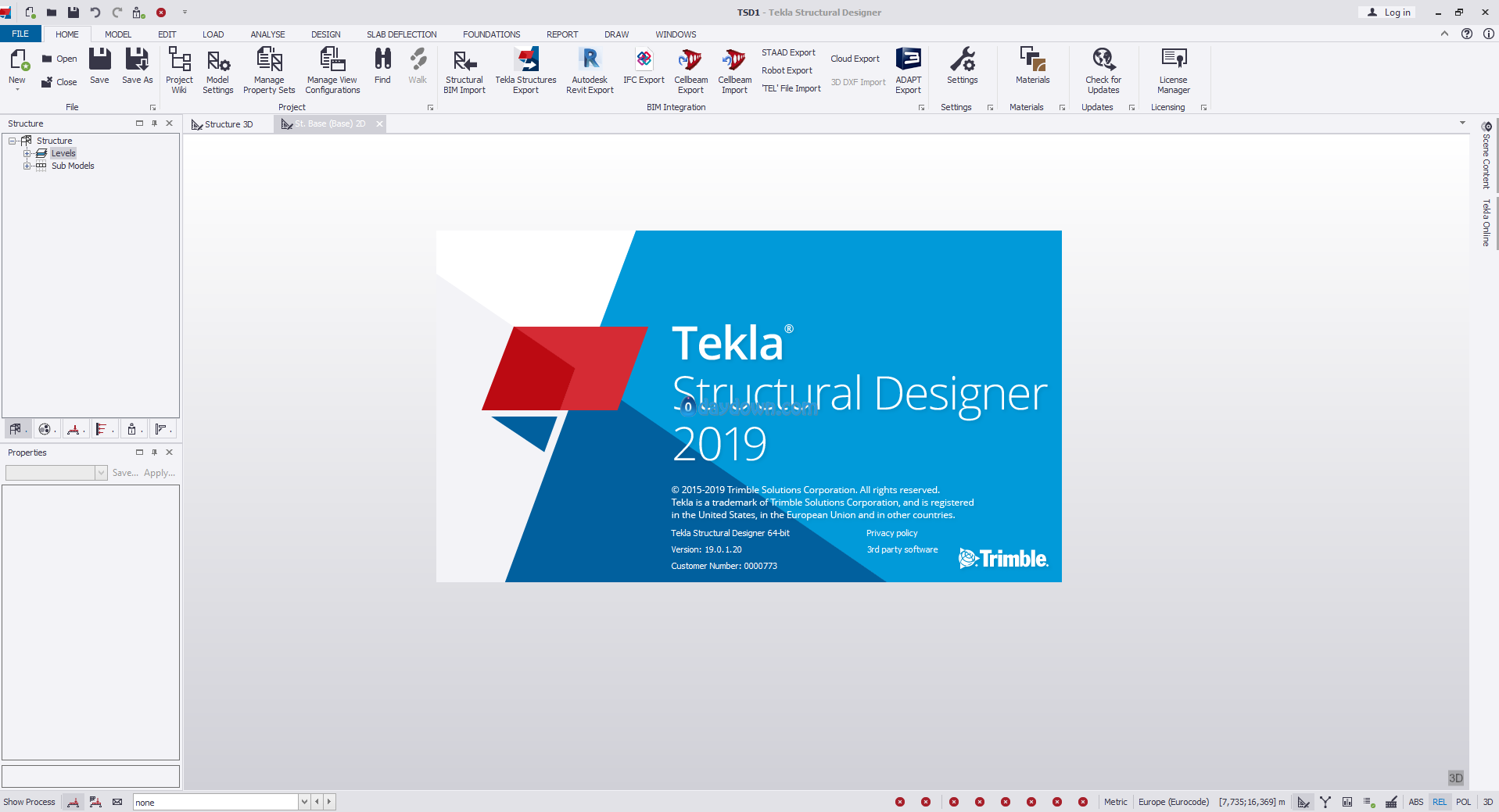The width and height of the screenshot is (1499, 812).
Task: Close the St. Base 2D view tab
Action: pos(379,123)
